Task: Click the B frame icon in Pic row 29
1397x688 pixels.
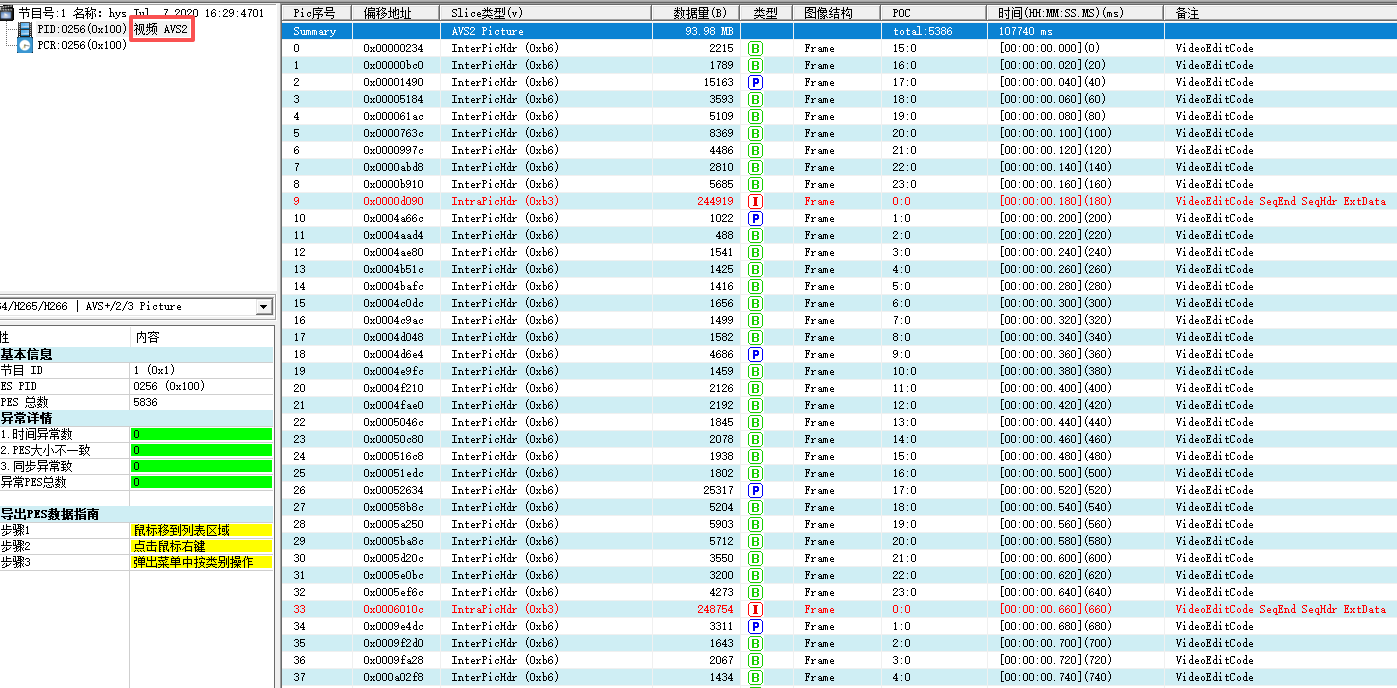Action: (x=756, y=541)
